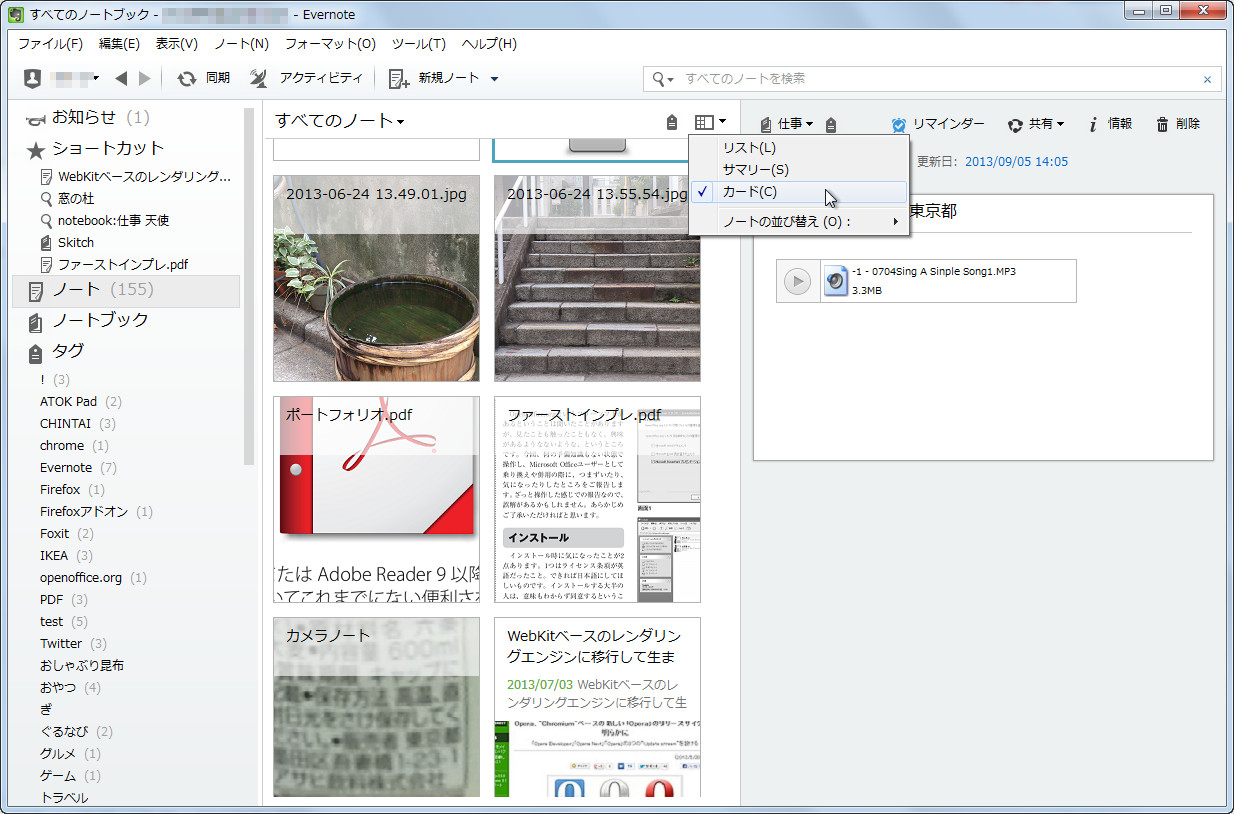Play the MP3 attachment

point(797,281)
